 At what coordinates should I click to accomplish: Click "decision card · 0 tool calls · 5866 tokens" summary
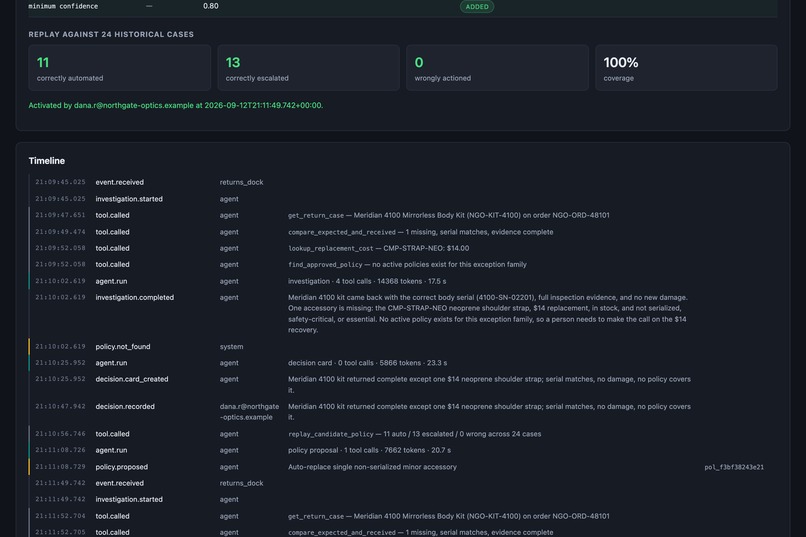(x=367, y=363)
